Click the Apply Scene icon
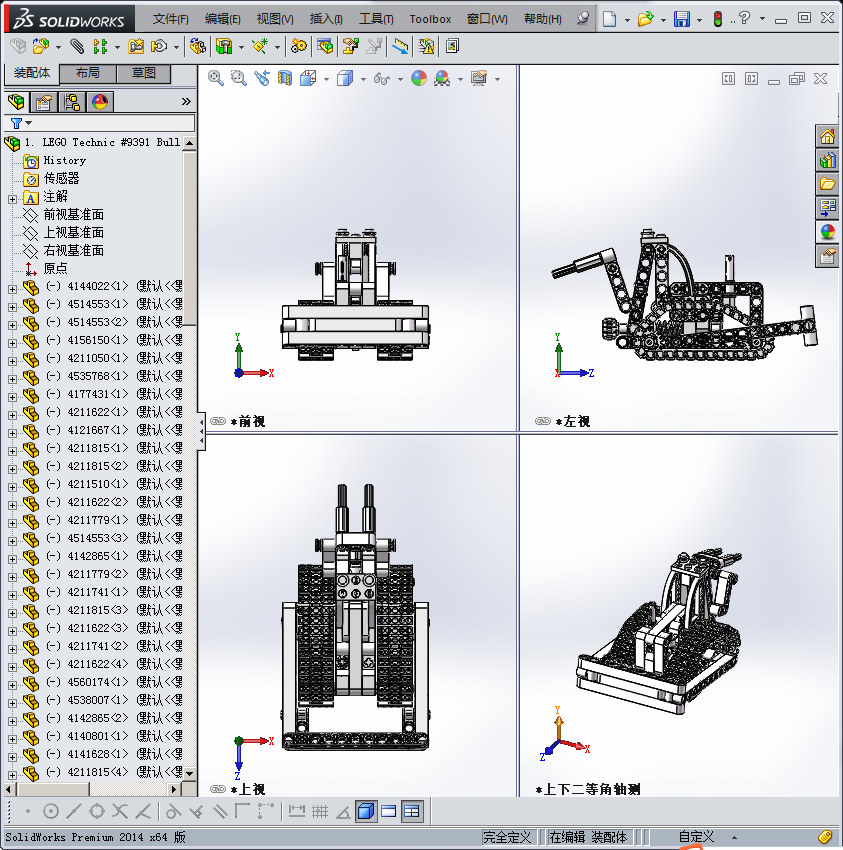Image resolution: width=843 pixels, height=850 pixels. pyautogui.click(x=442, y=78)
